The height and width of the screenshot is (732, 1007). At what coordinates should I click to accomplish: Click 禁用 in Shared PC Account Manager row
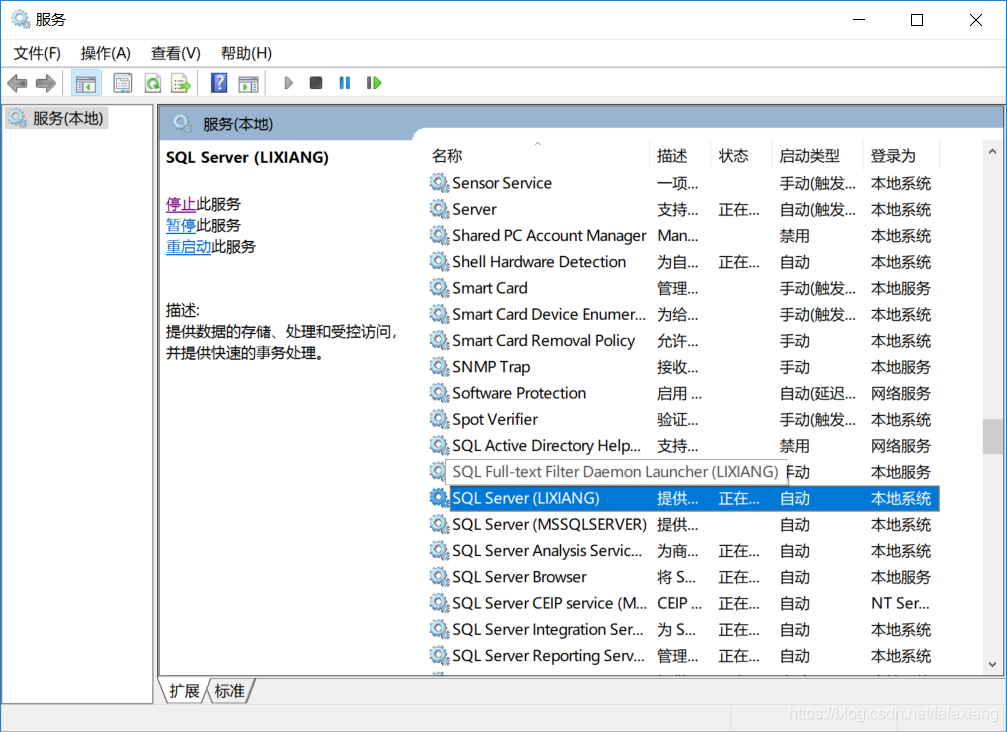click(794, 236)
